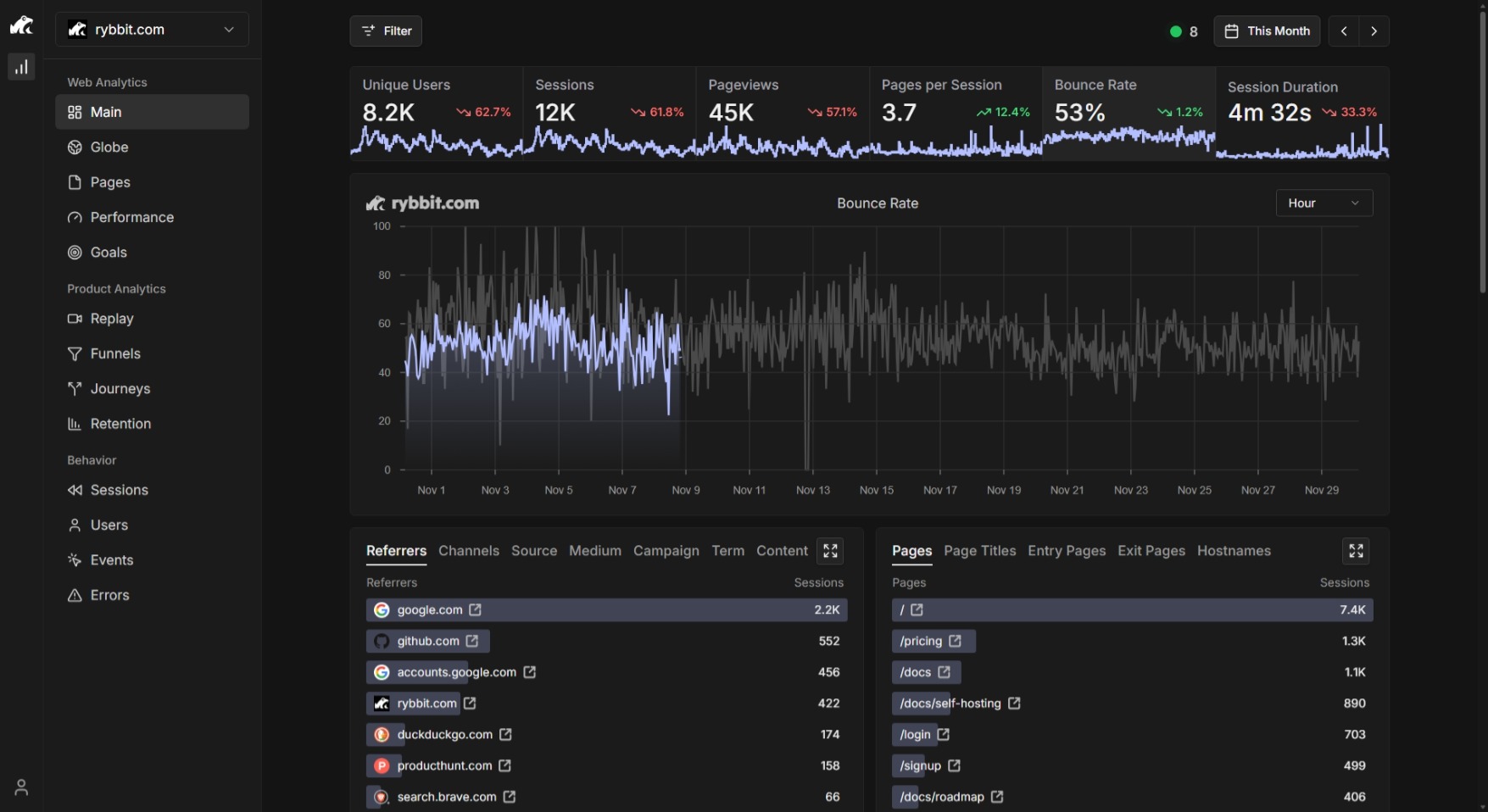Open the Globe view in sidebar
The height and width of the screenshot is (812, 1488).
click(x=109, y=147)
